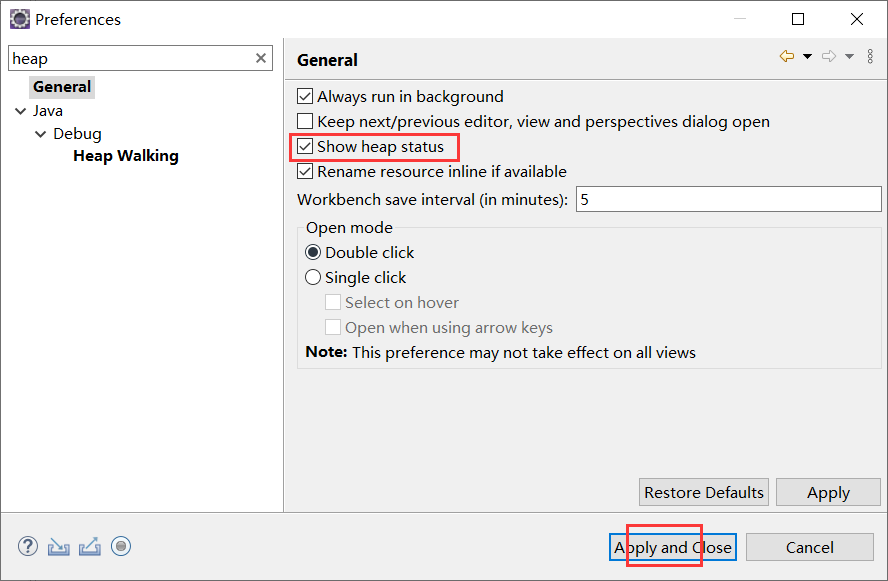The height and width of the screenshot is (581, 888).
Task: Click the Export preferences icon
Action: [x=89, y=546]
